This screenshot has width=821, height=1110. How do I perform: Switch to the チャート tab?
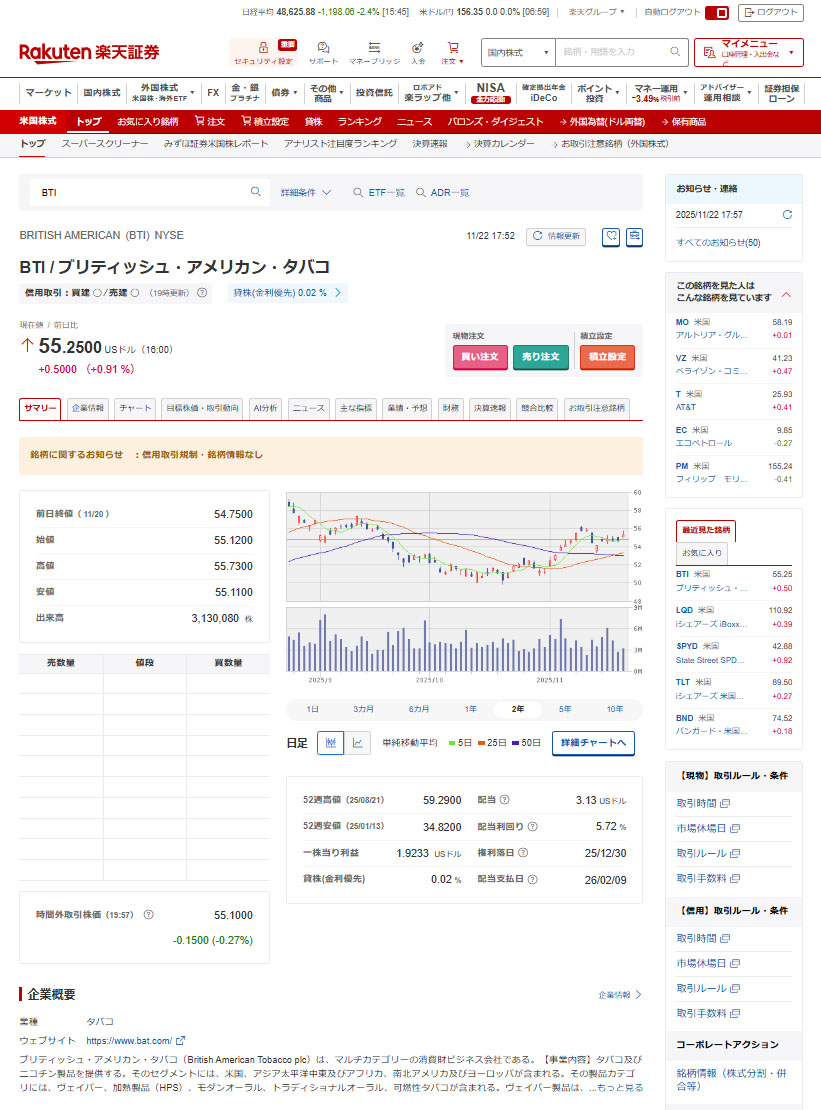[x=134, y=408]
